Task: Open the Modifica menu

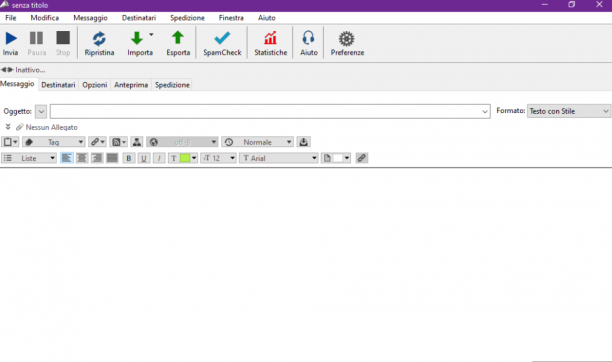Action: (44, 18)
